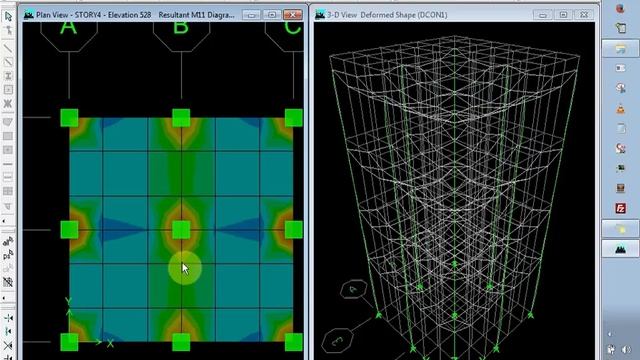Select the create areas at click tool

point(8,150)
